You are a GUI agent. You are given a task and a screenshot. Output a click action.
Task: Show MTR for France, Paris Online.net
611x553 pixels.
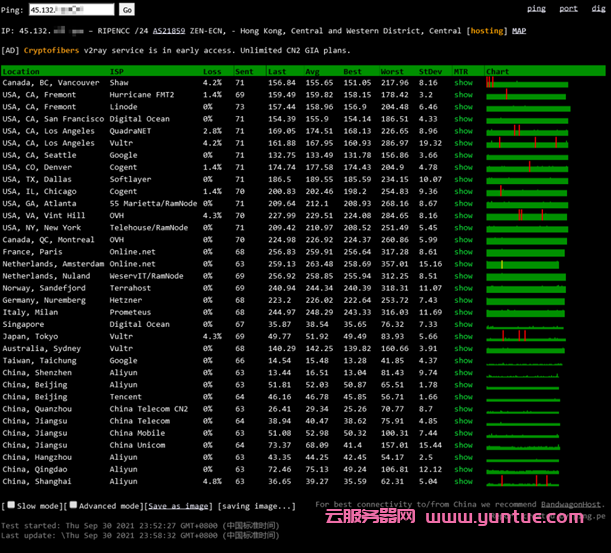463,252
